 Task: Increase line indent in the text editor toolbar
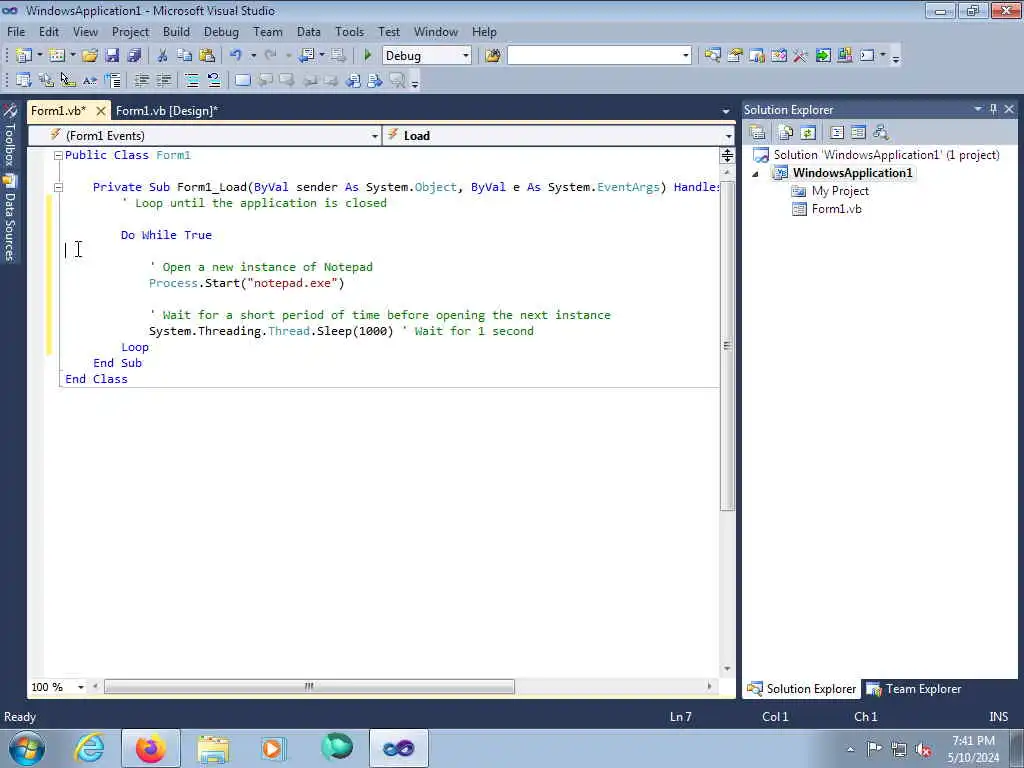coord(164,80)
